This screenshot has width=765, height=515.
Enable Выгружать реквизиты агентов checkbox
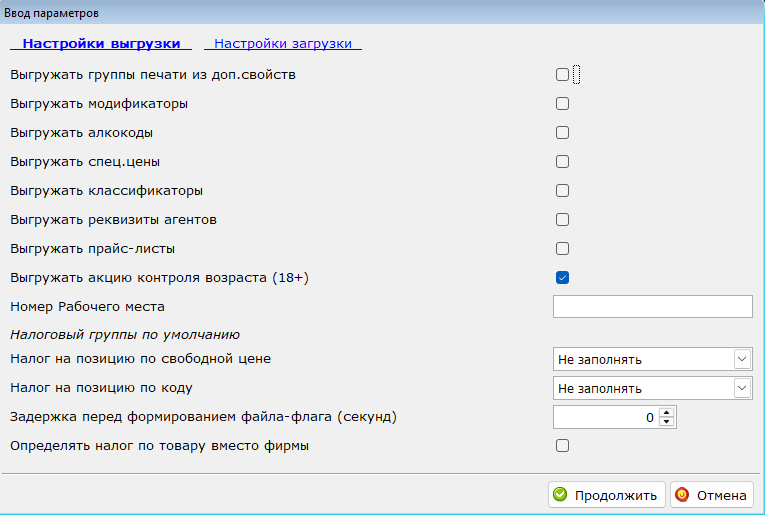[562, 219]
